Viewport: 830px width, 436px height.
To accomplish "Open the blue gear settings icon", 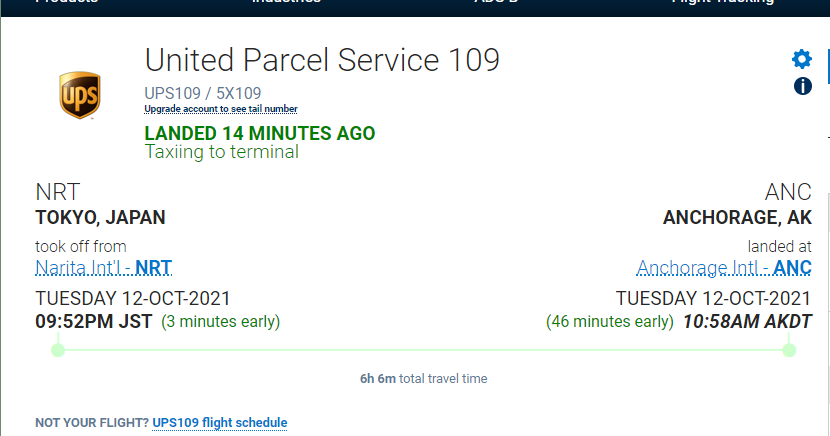I will click(802, 59).
